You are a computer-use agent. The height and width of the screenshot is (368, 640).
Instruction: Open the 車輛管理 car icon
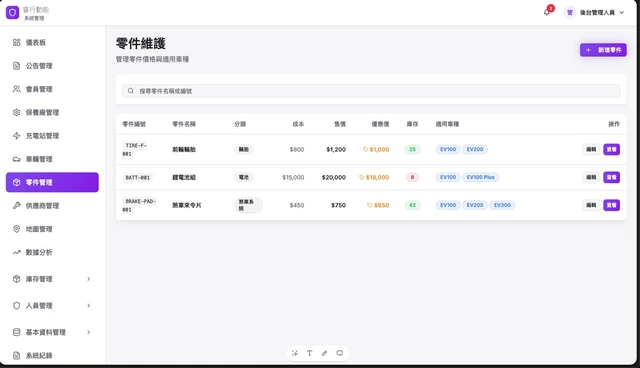pyautogui.click(x=16, y=159)
